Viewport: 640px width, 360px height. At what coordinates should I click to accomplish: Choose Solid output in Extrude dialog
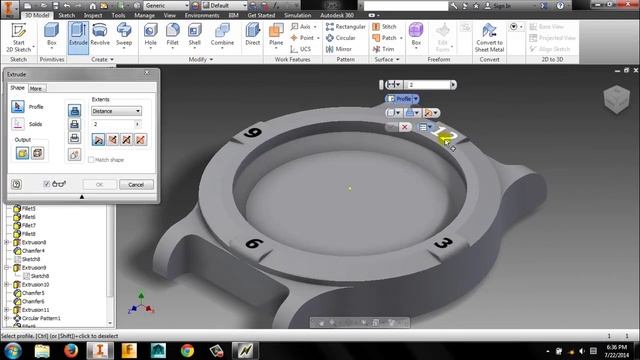click(x=22, y=153)
